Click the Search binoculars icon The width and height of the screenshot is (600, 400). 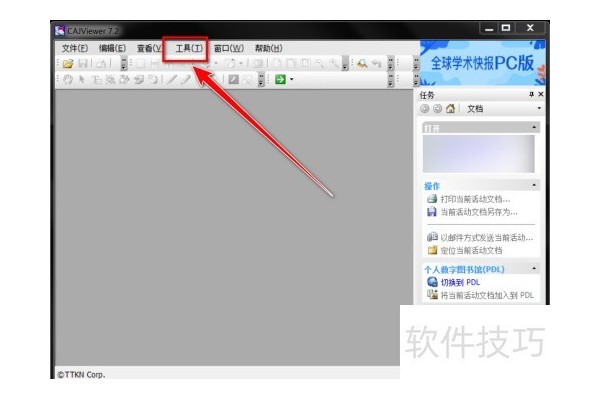coord(362,64)
